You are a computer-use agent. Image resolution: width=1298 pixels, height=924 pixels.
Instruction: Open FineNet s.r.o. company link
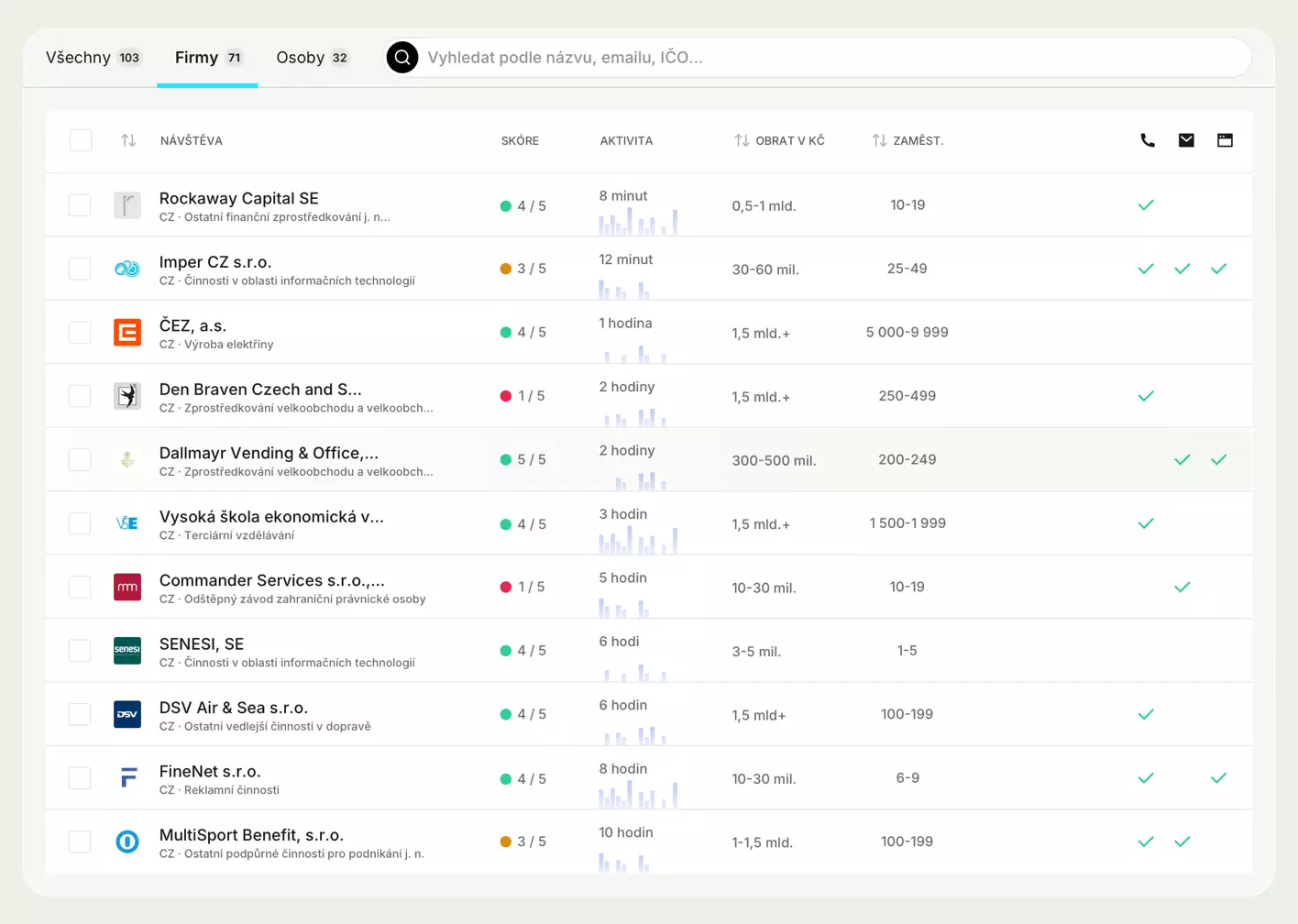pyautogui.click(x=210, y=771)
